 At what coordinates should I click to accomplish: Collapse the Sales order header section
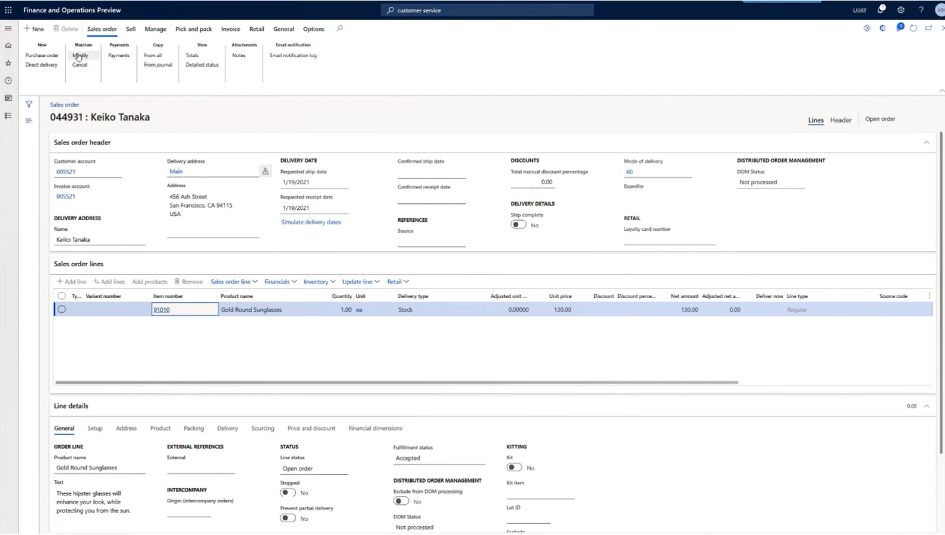tap(926, 142)
